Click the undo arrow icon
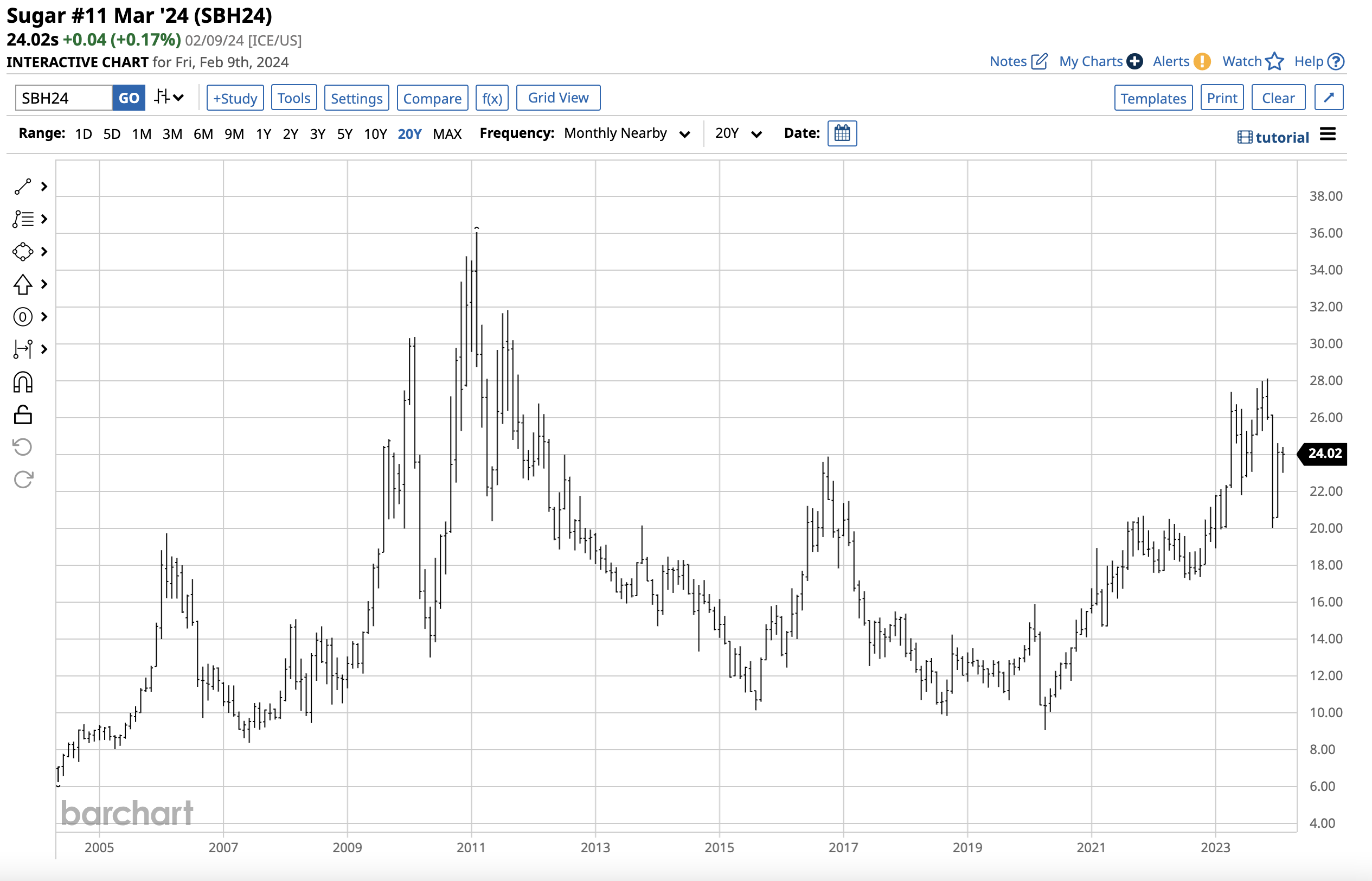The image size is (1372, 881). (23, 447)
